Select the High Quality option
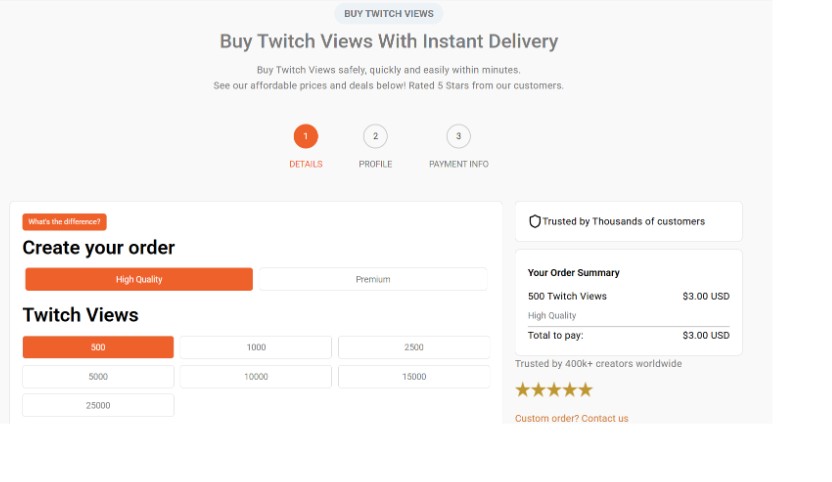The height and width of the screenshot is (482, 832). (139, 279)
